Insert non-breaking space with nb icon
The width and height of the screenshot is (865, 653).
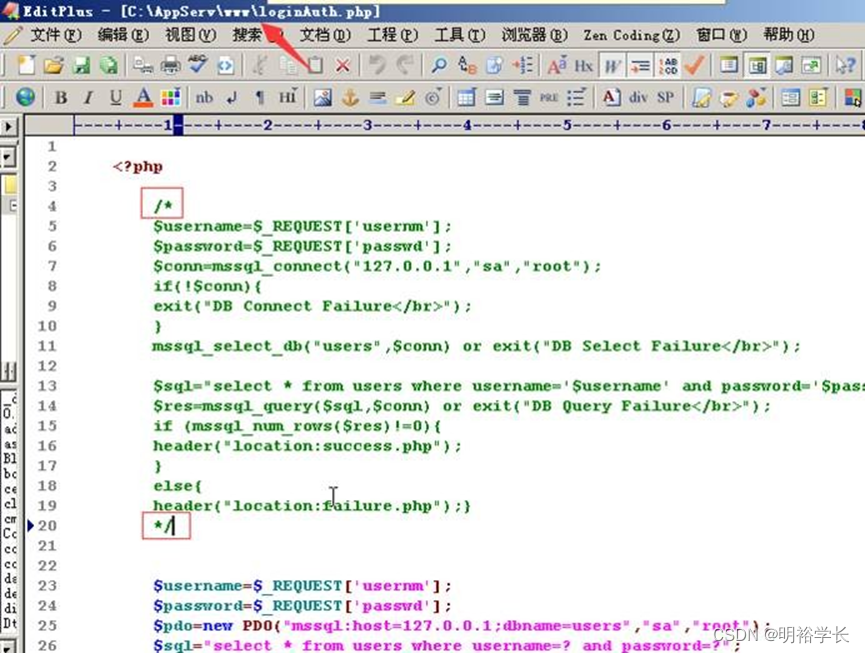point(204,98)
